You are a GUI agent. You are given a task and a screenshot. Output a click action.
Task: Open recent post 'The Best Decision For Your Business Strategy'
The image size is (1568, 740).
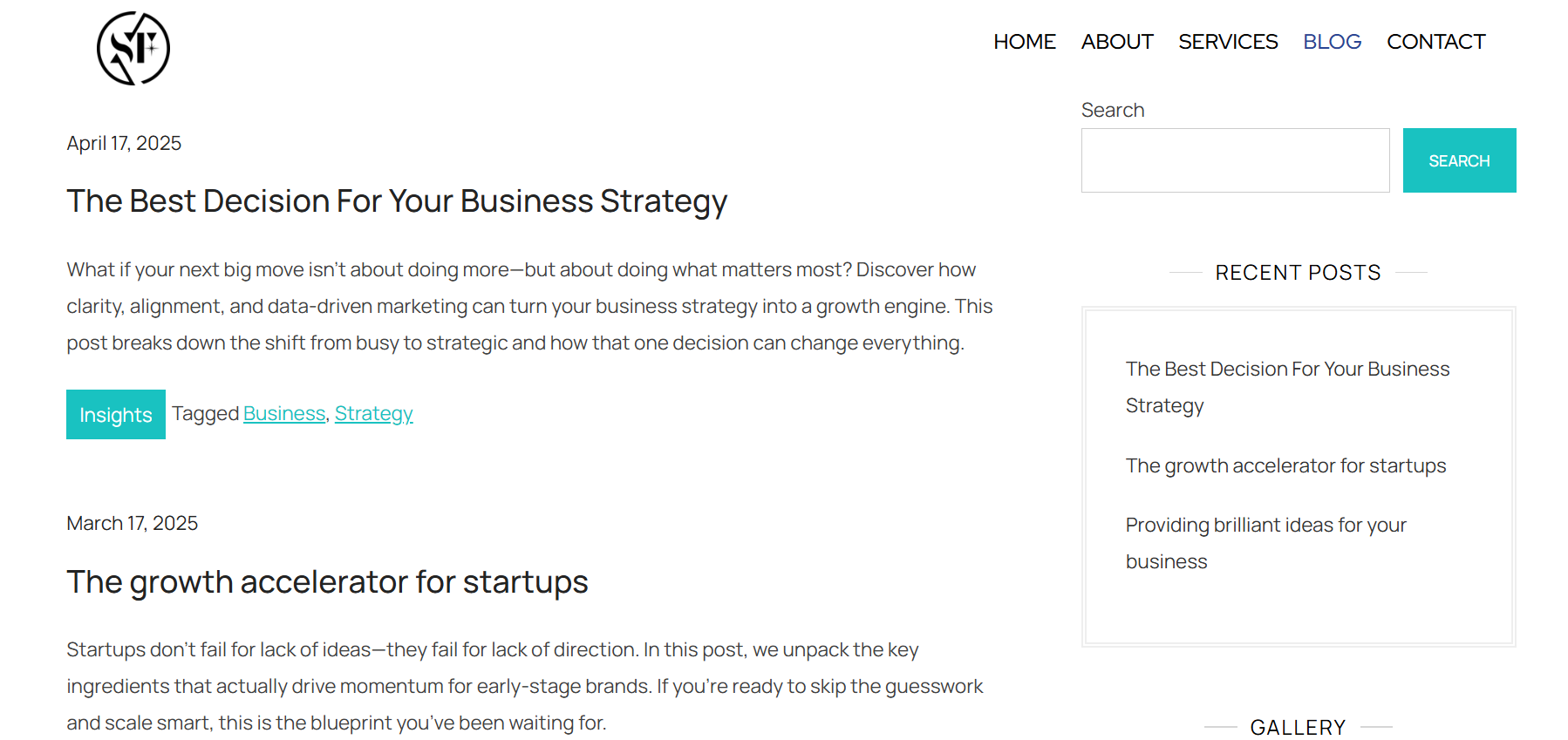(1287, 387)
